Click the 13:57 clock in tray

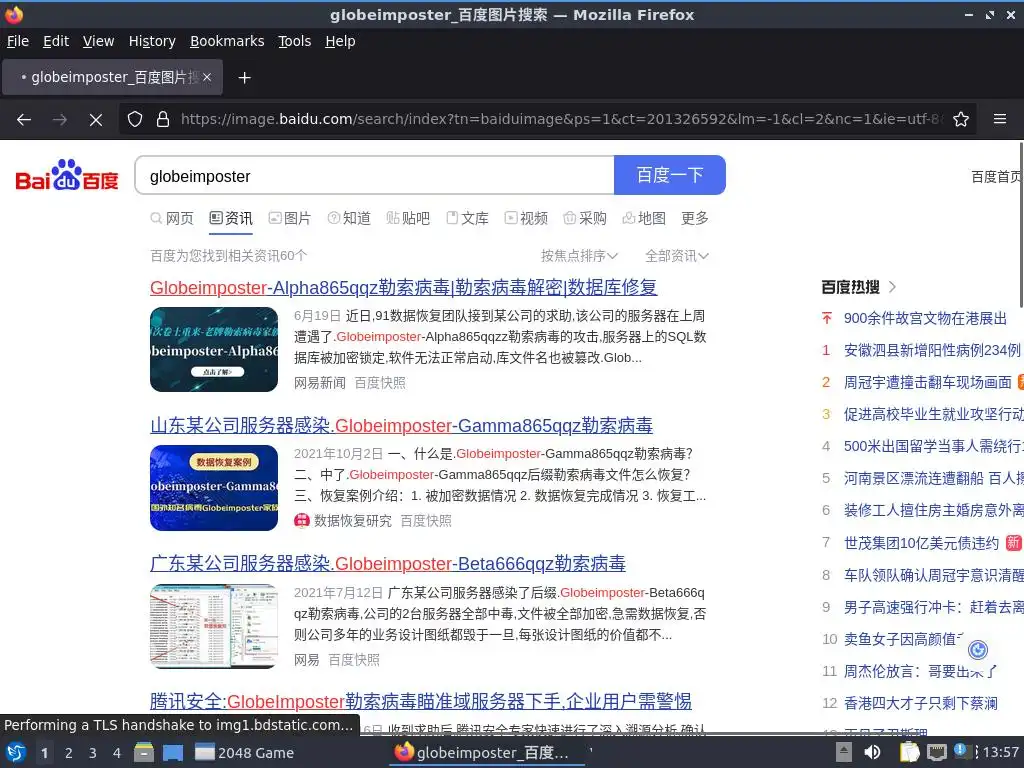[1000, 752]
